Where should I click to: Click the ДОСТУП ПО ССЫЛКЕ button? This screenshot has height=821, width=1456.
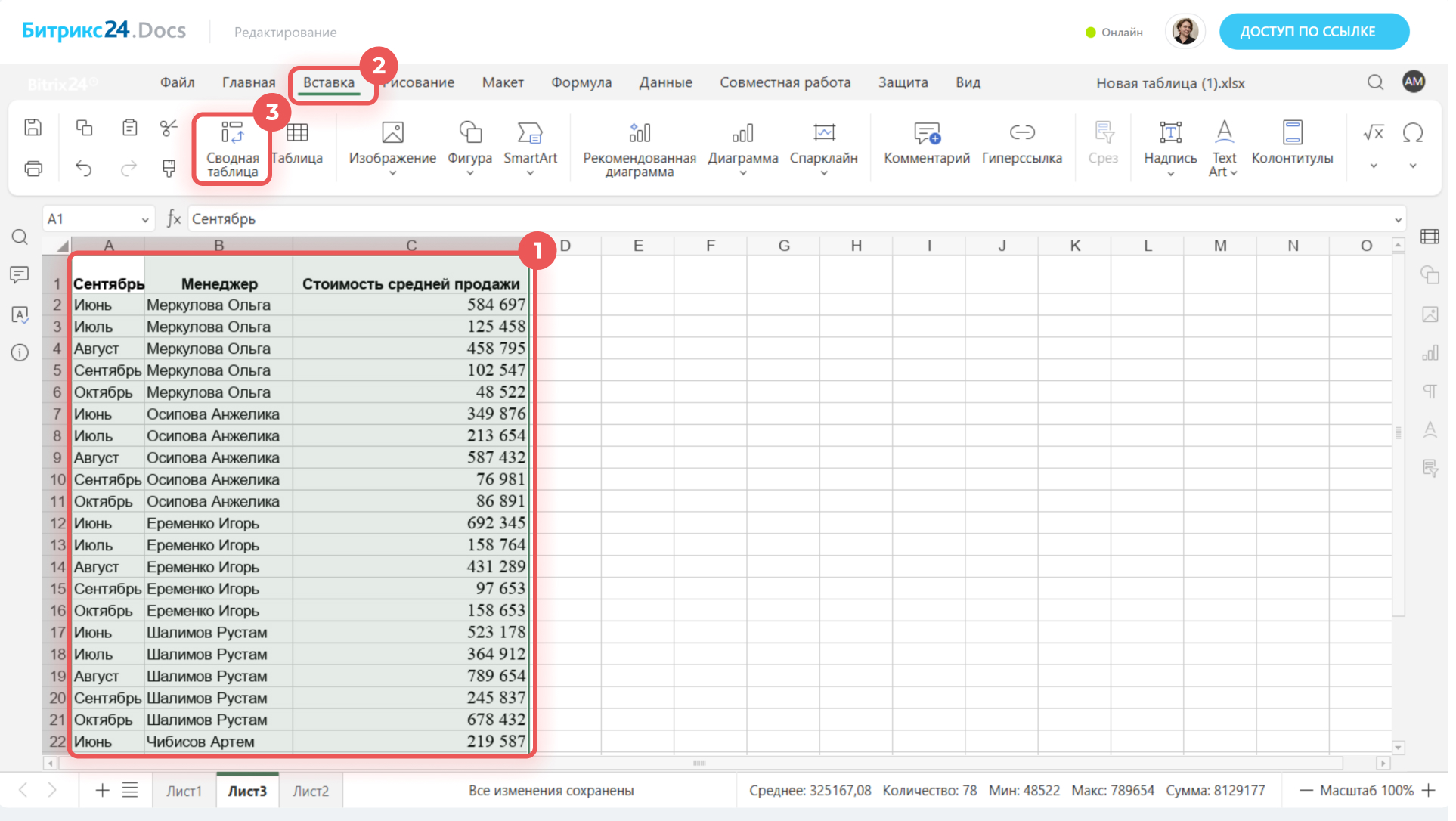pyautogui.click(x=1313, y=32)
